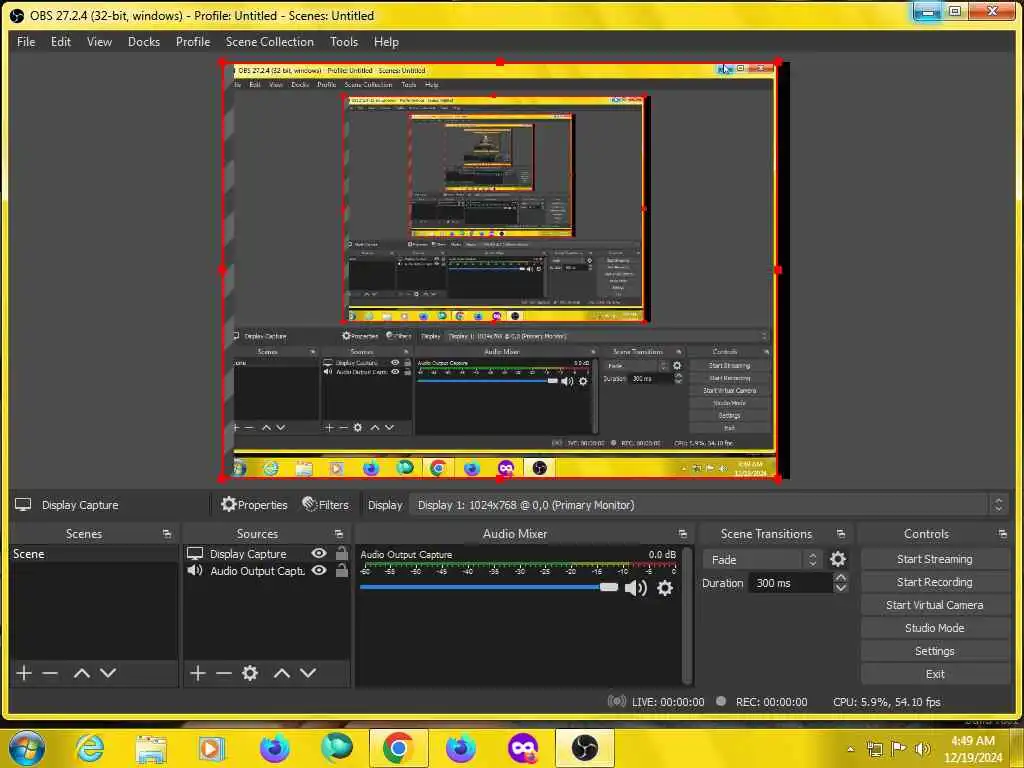Click the Audio Mixer vertical scrollbar
Viewport: 1024px width, 768px height.
tap(686, 615)
